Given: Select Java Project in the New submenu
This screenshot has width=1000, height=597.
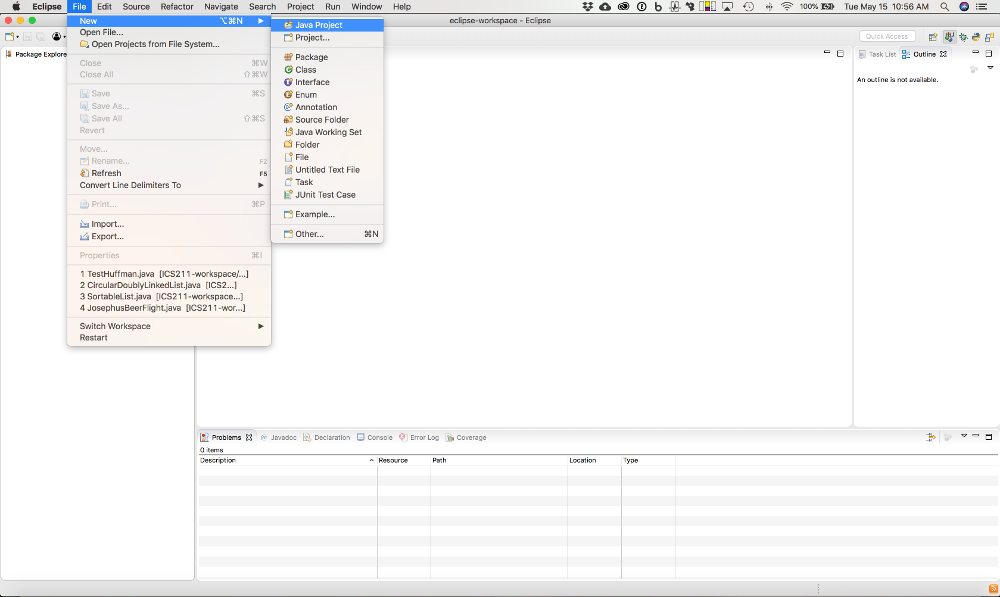Looking at the screenshot, I should pos(318,25).
